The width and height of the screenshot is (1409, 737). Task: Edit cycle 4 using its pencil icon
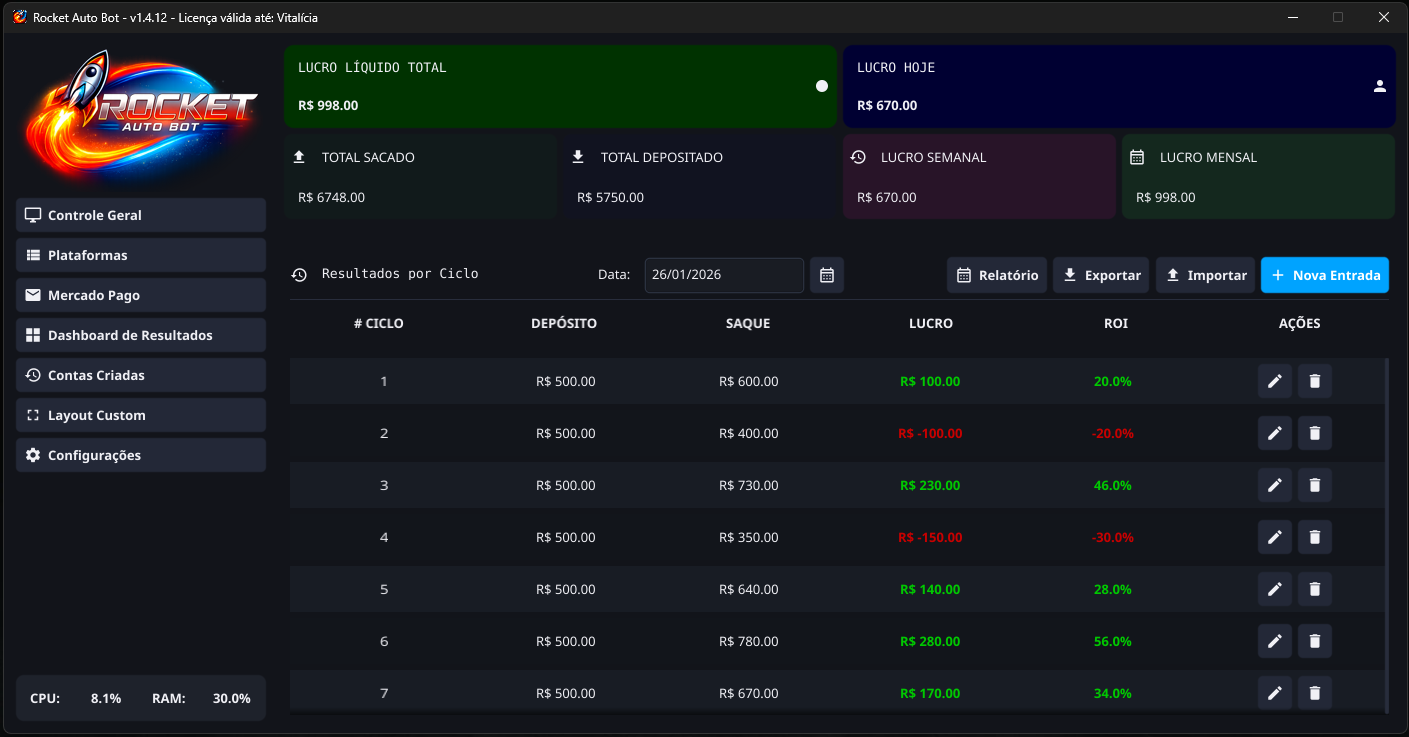pyautogui.click(x=1274, y=537)
